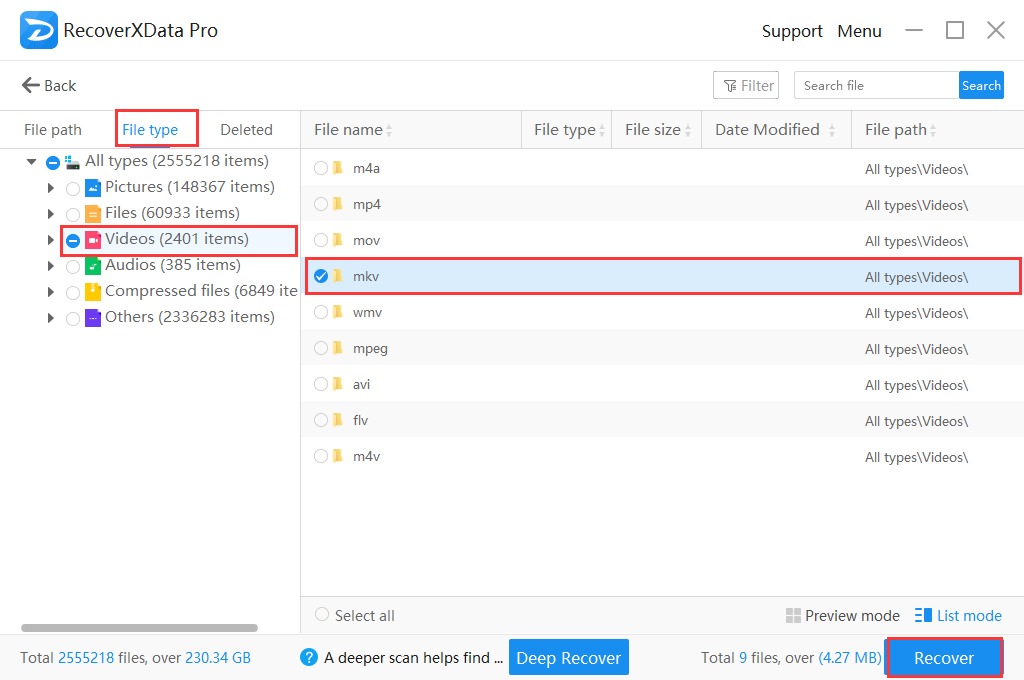Click the Recover button

click(944, 657)
